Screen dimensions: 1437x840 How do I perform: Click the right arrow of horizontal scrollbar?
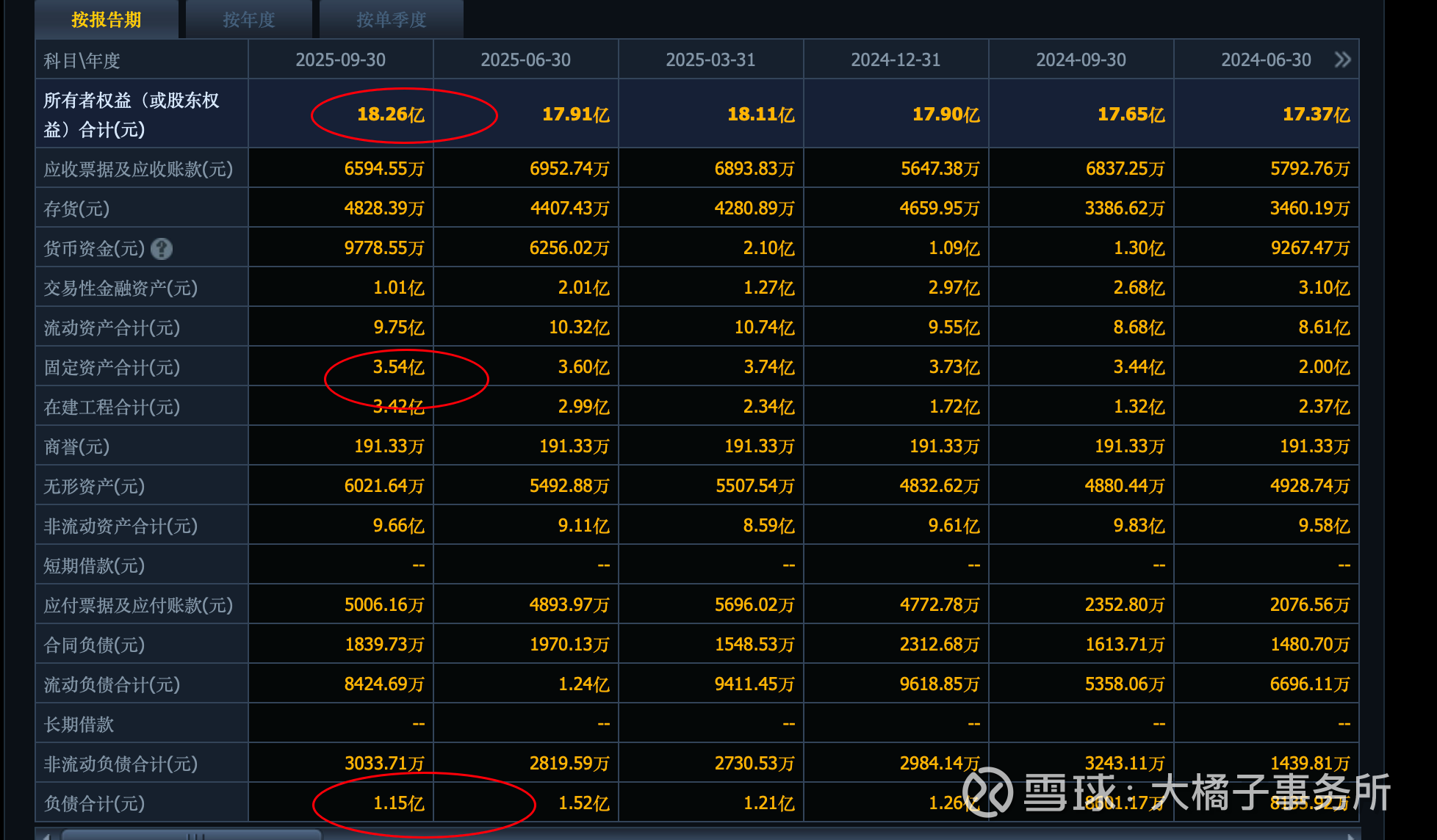1351,836
